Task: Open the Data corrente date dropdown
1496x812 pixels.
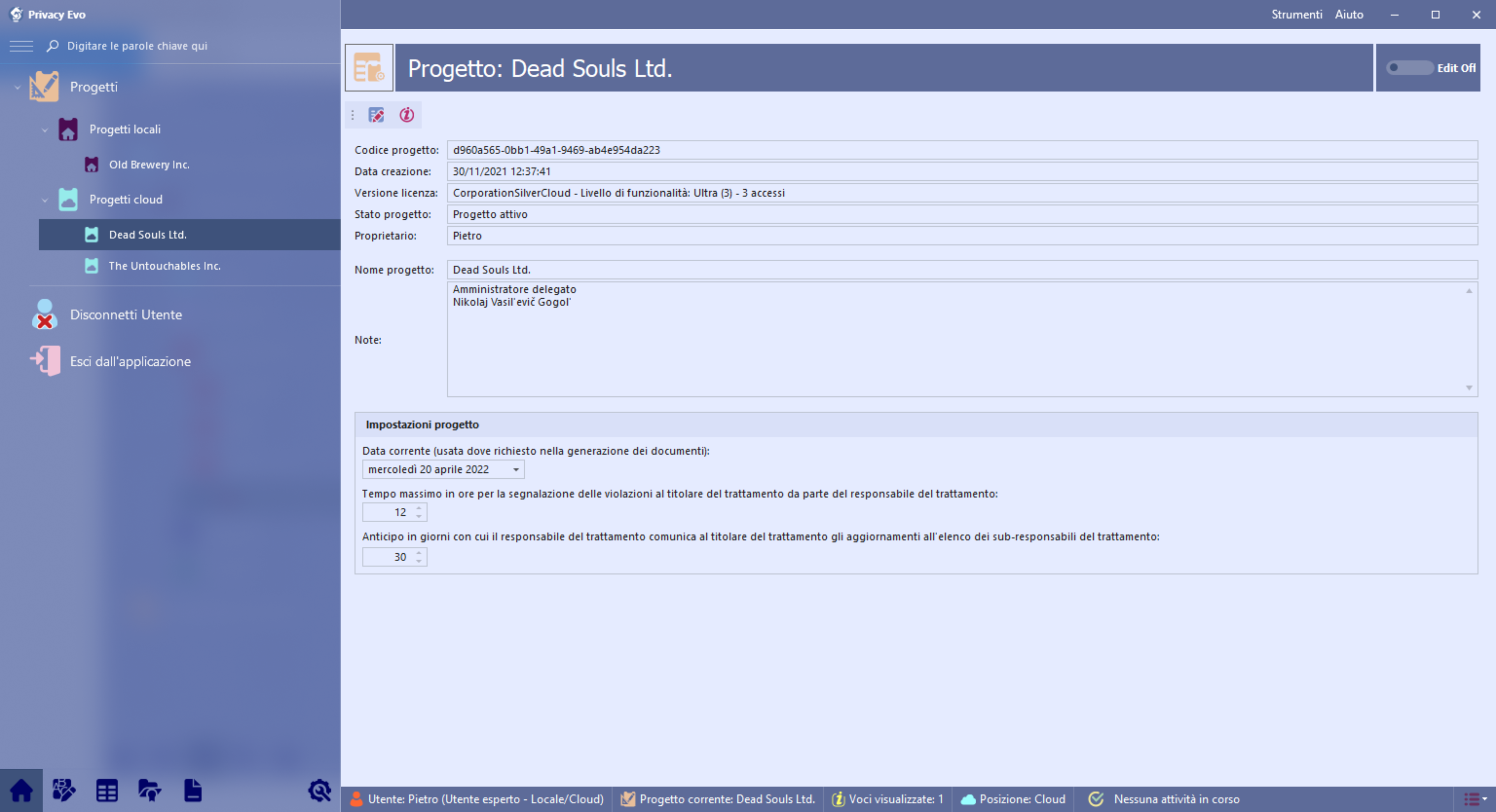Action: point(516,470)
